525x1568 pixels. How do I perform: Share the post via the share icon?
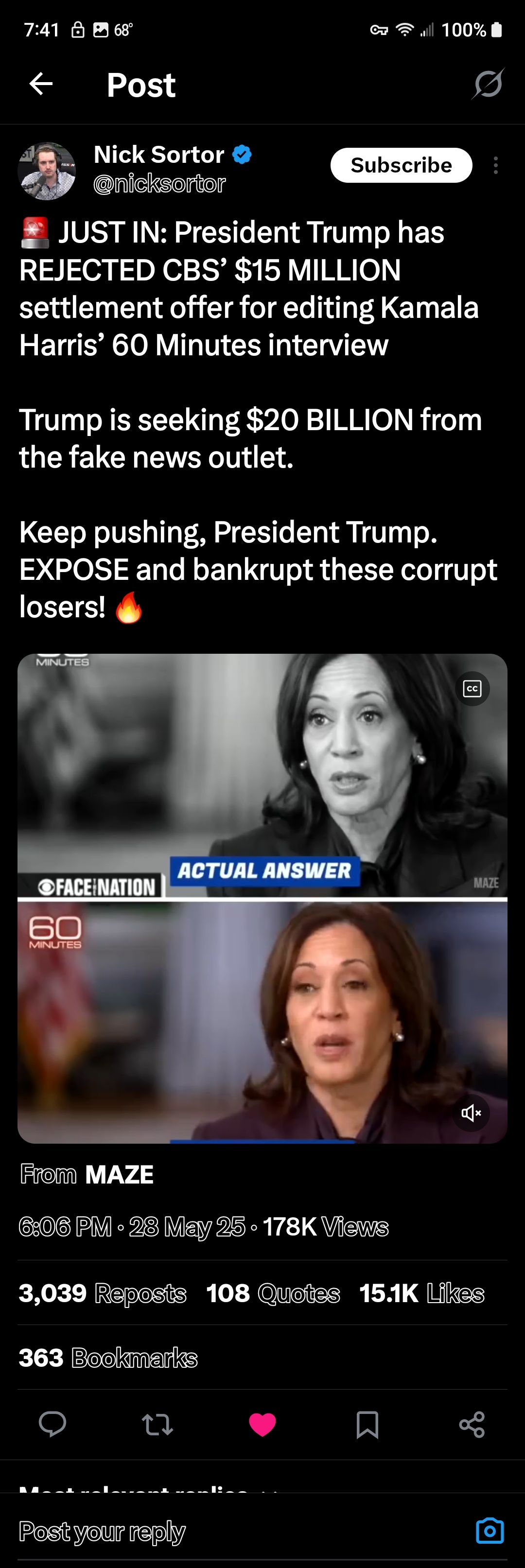pyautogui.click(x=472, y=1424)
